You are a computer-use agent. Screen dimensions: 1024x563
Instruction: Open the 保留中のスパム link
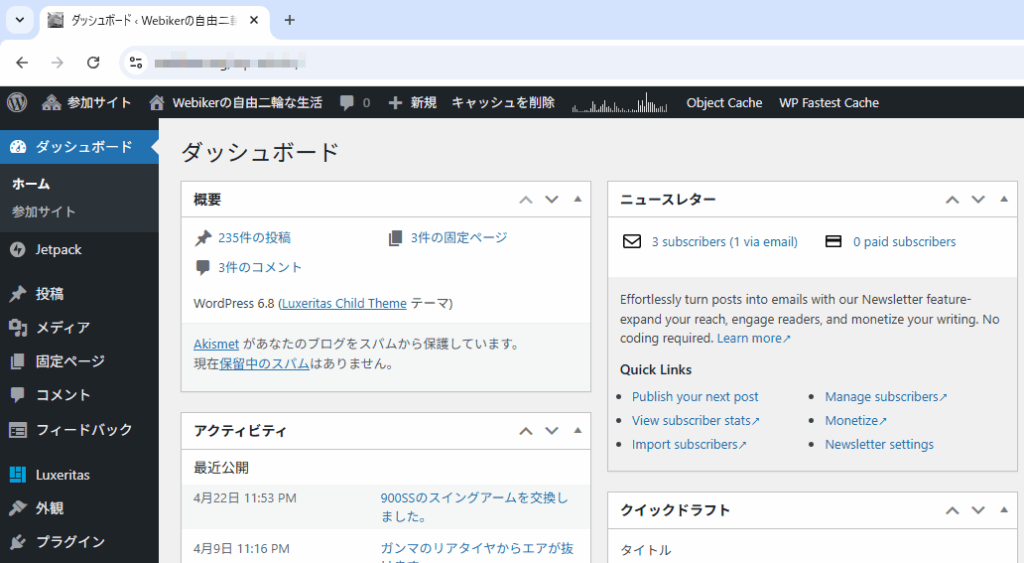pos(264,364)
